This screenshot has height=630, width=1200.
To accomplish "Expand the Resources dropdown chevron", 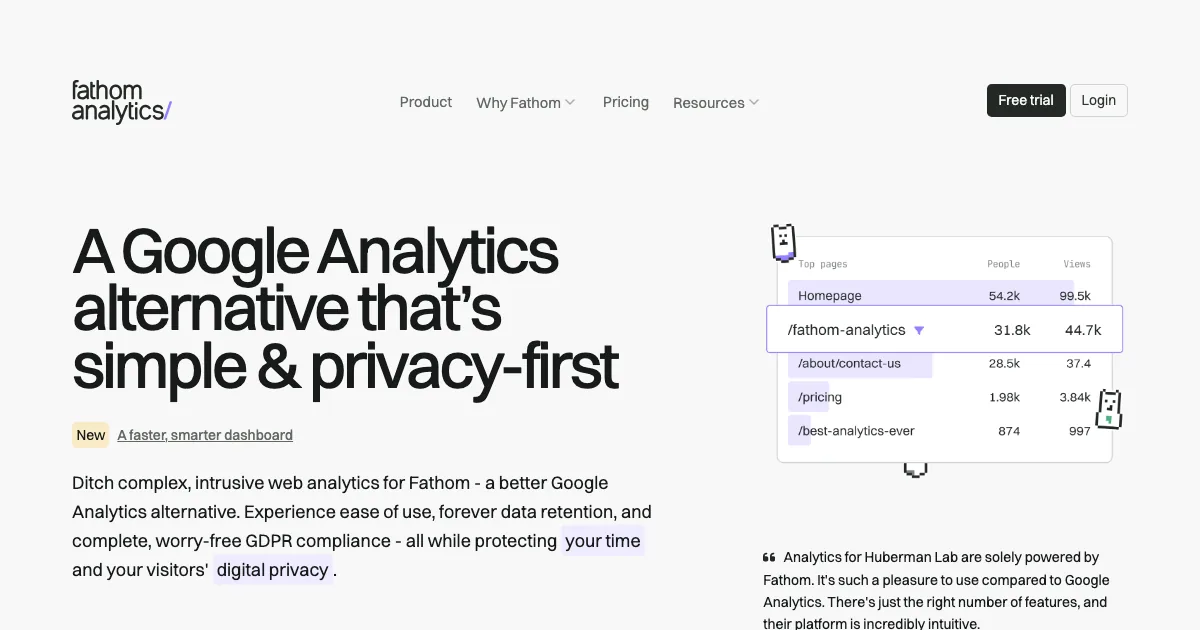I will point(754,102).
